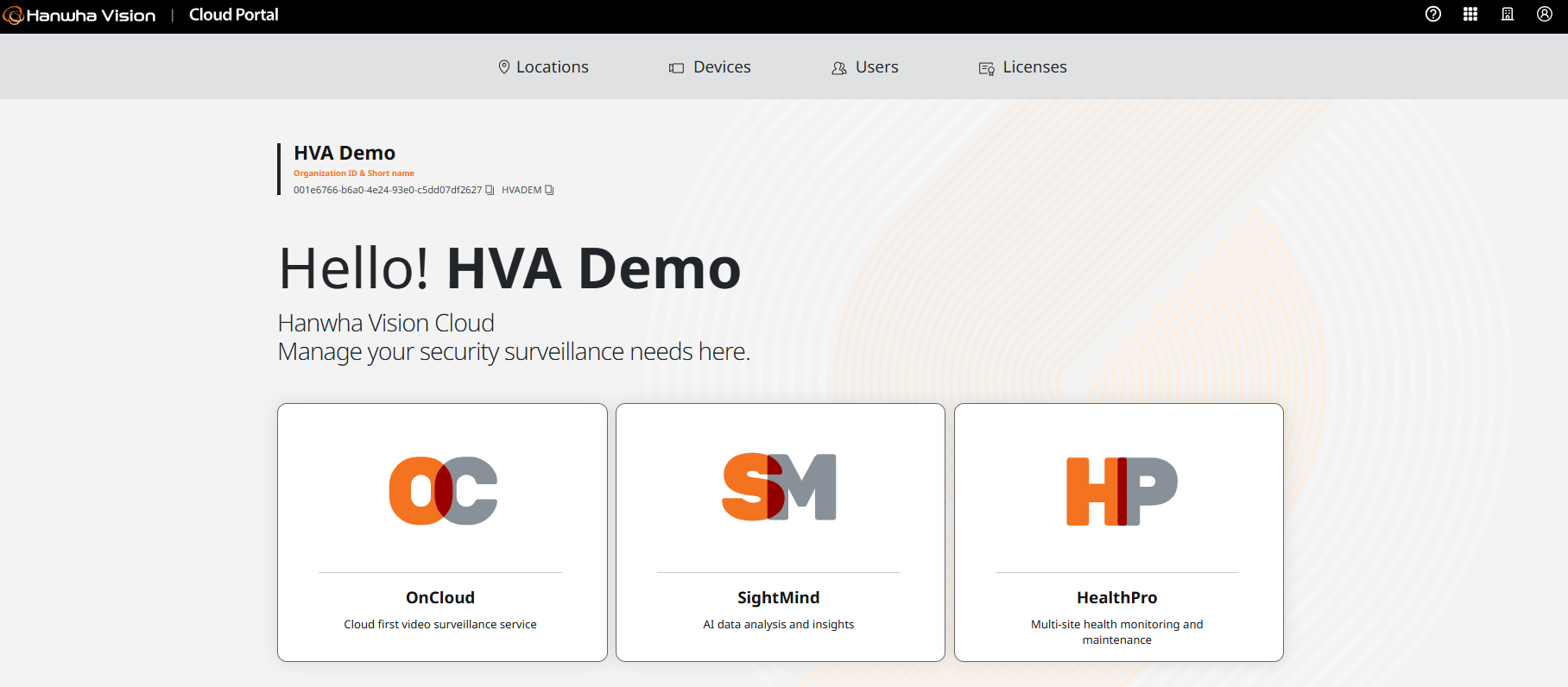Click the HVA Demo organization name heading
This screenshot has height=687, width=1568.
click(x=345, y=153)
